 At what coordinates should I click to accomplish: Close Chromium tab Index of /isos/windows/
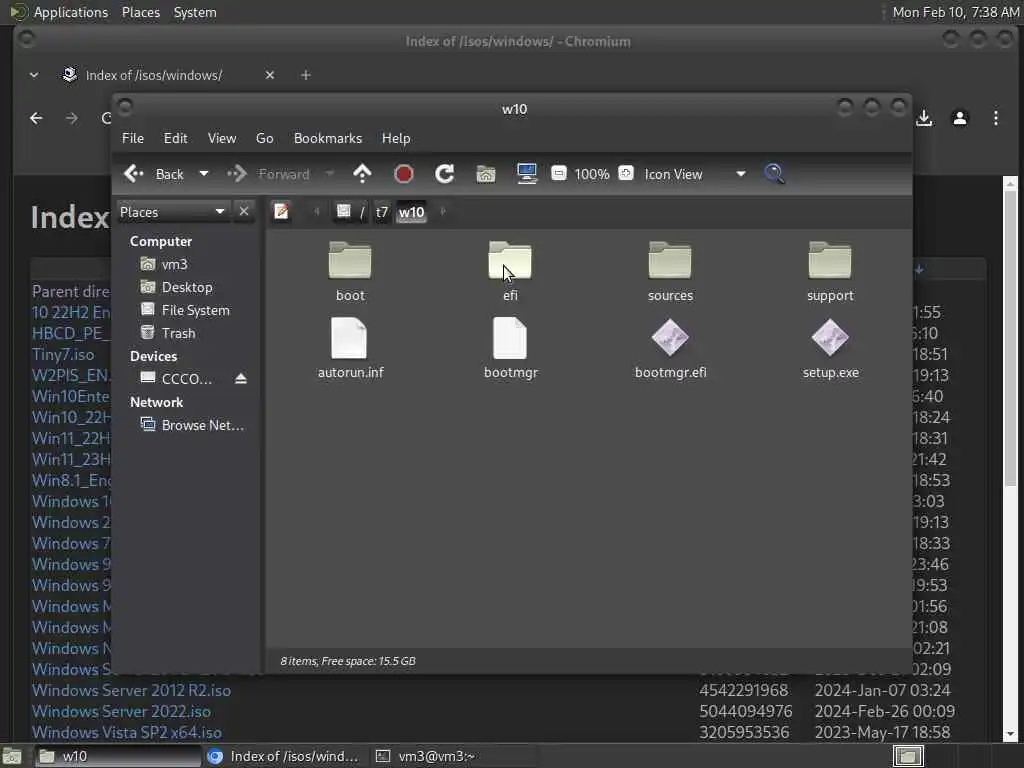[x=270, y=75]
